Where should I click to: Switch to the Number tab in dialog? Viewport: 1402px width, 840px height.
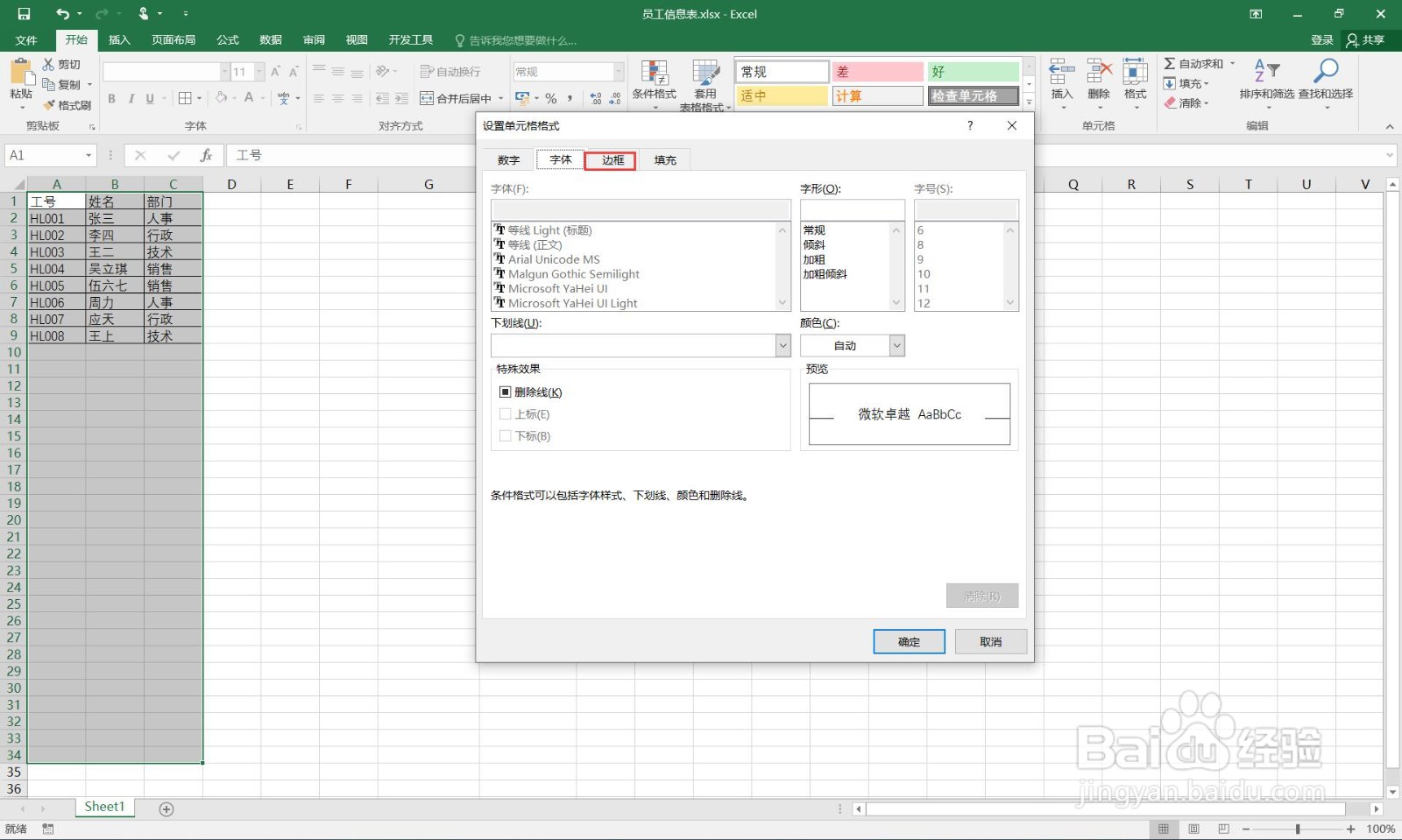[508, 160]
